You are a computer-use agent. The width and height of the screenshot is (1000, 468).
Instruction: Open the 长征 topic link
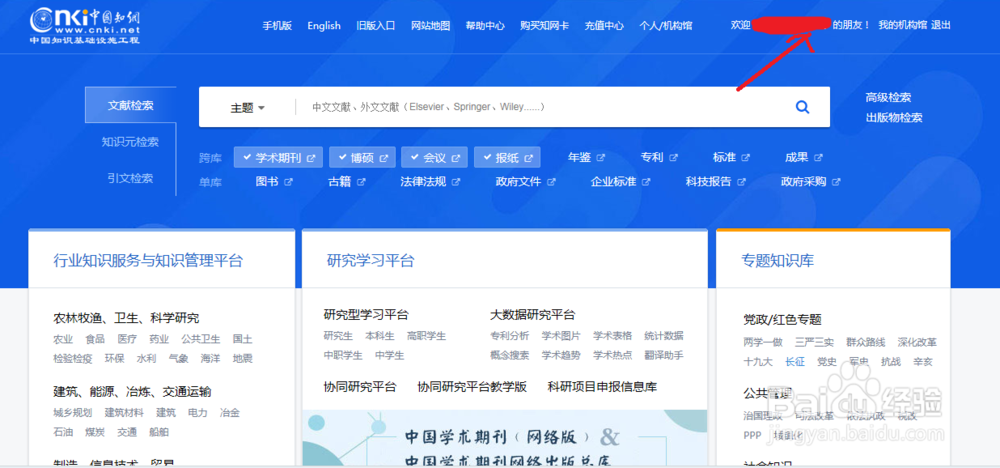click(x=795, y=362)
